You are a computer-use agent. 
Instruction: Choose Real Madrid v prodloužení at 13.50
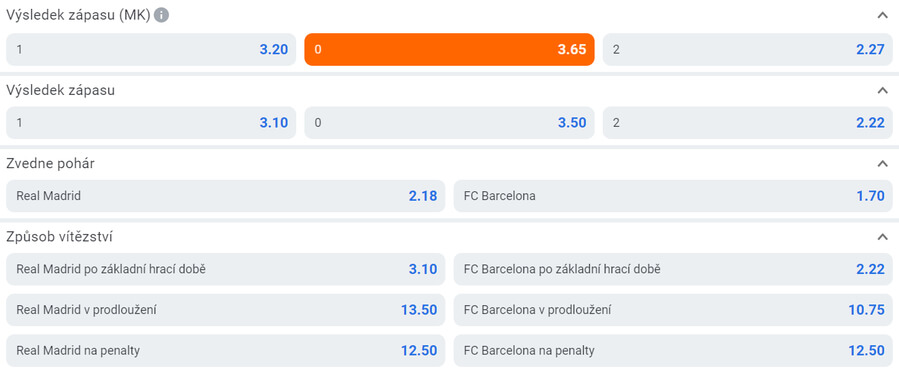coord(226,310)
